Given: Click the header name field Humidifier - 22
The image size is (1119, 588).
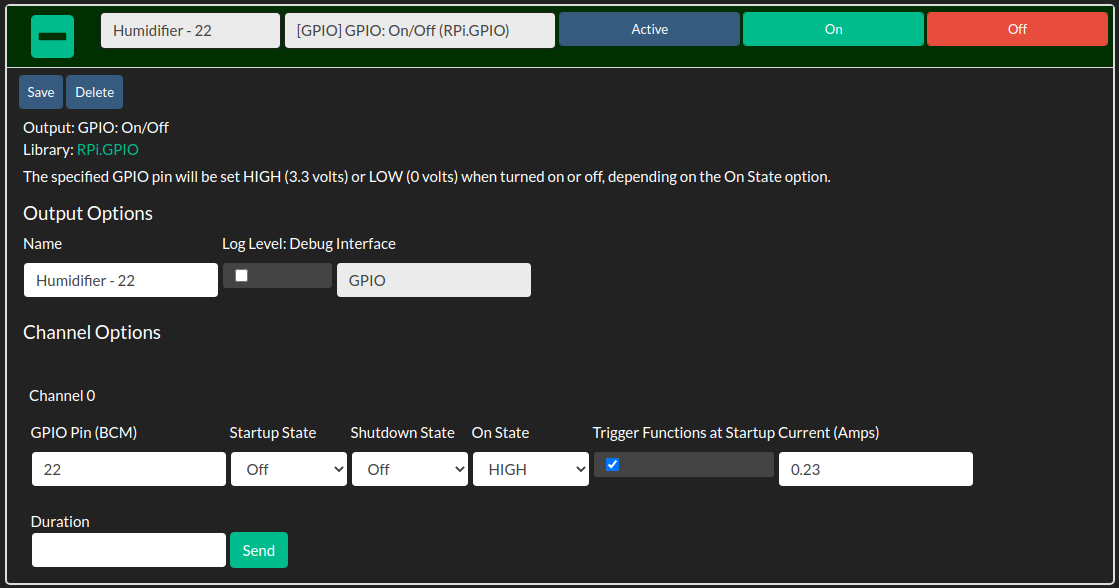Looking at the screenshot, I should coord(191,31).
